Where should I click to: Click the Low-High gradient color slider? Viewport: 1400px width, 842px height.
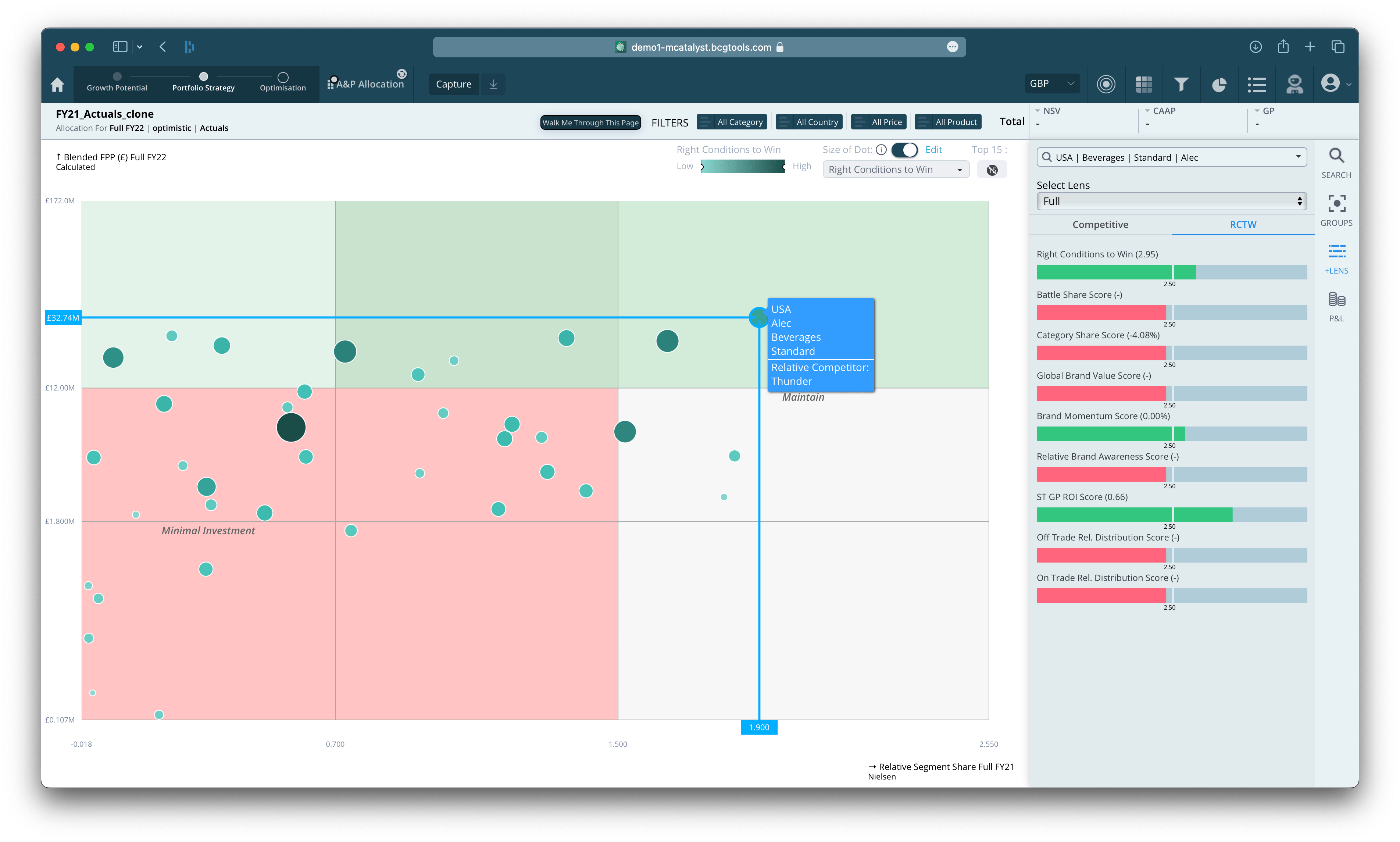[x=743, y=166]
